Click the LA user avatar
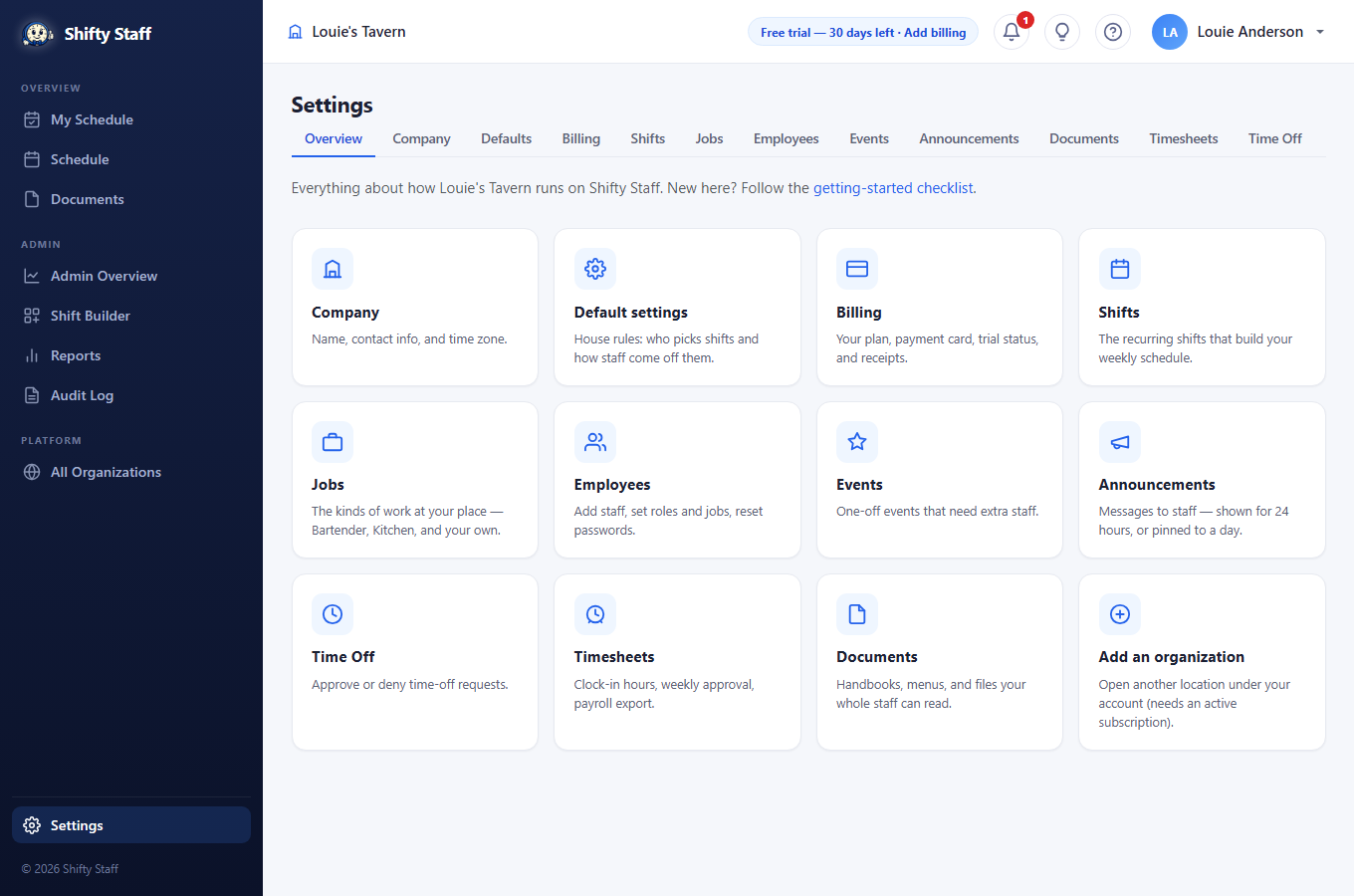The width and height of the screenshot is (1354, 896). (1170, 32)
